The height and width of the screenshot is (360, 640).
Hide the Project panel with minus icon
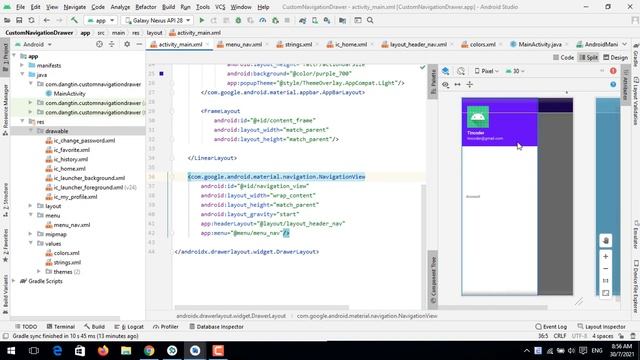(139, 44)
